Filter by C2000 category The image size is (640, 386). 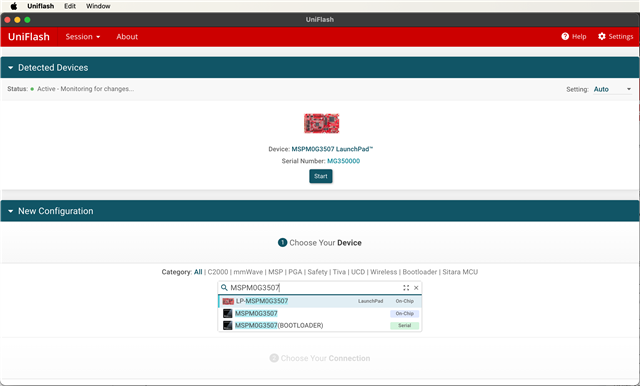[x=218, y=272]
